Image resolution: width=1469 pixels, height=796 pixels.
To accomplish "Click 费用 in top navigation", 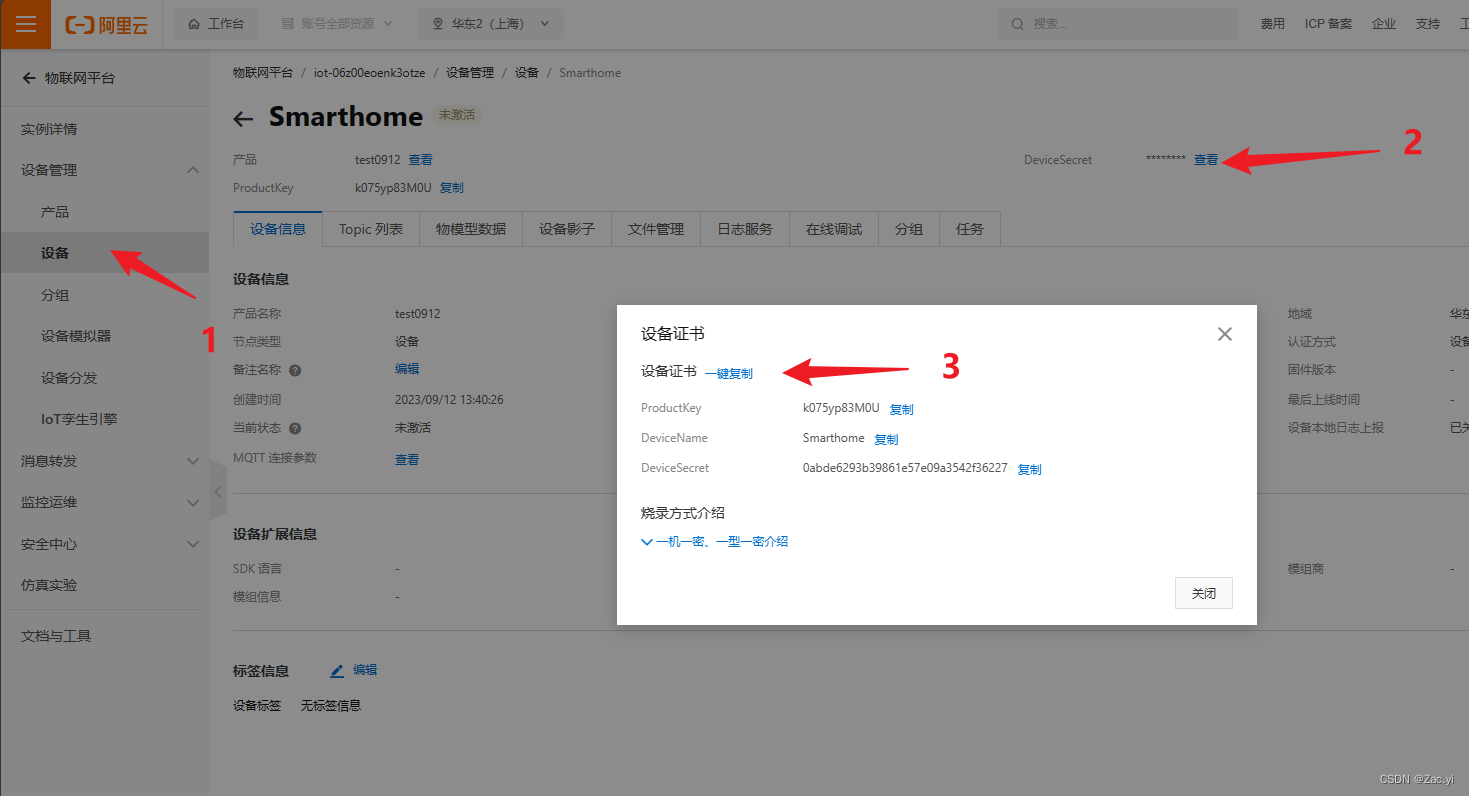I will coord(1273,24).
